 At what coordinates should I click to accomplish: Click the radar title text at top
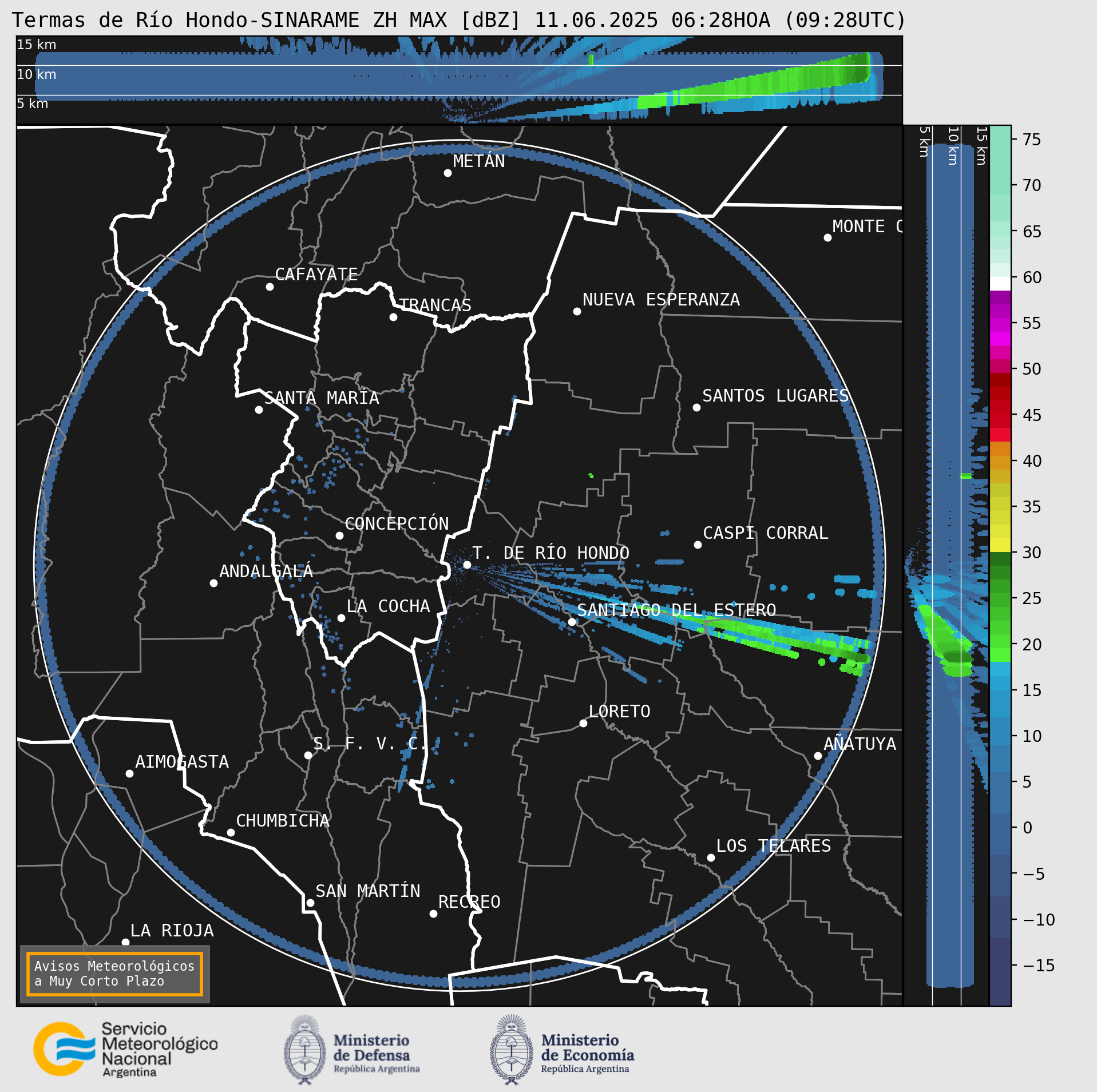459,20
